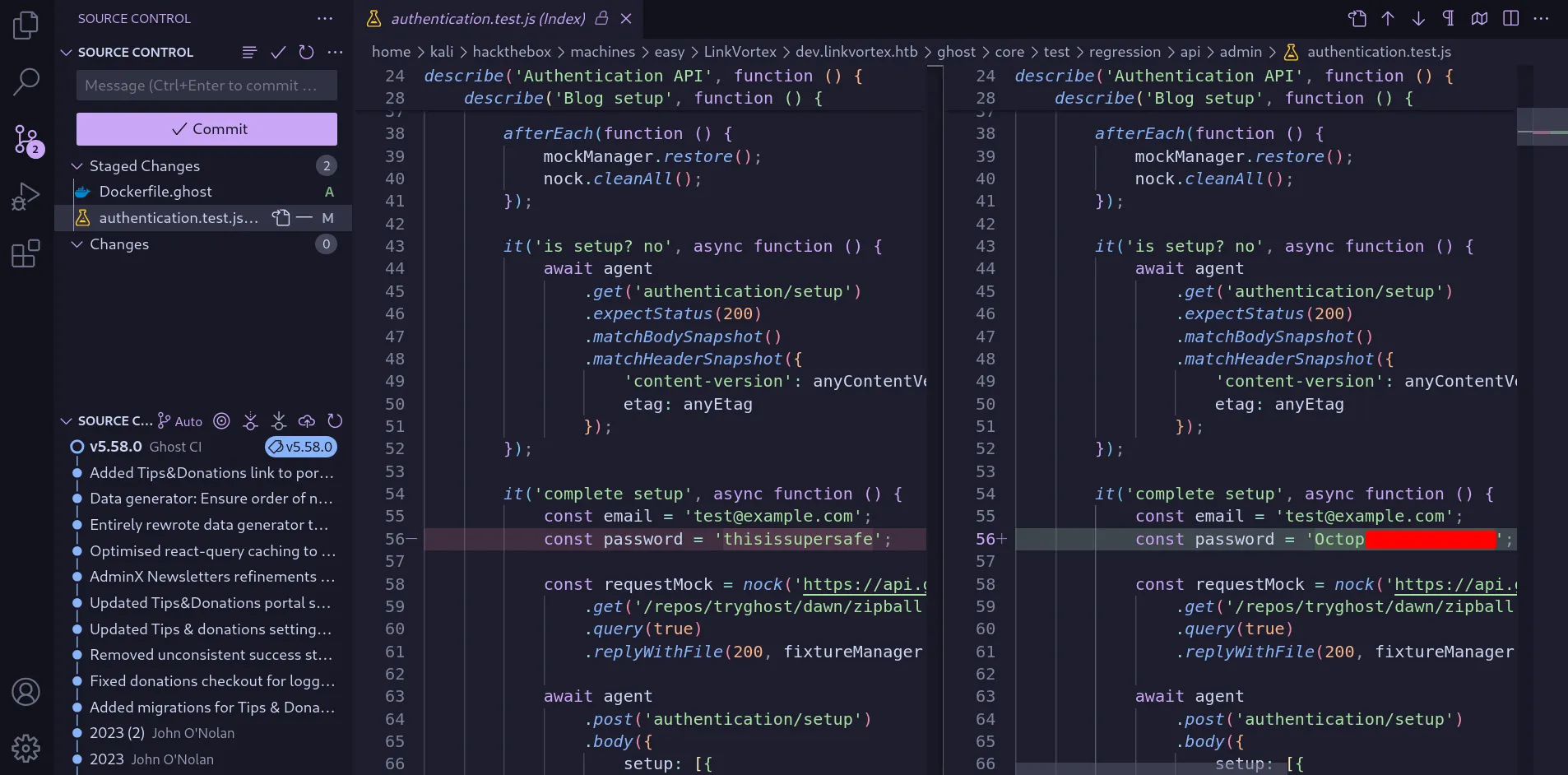Open the Explorer view in activity bar
Image resolution: width=1568 pixels, height=775 pixels.
click(26, 26)
